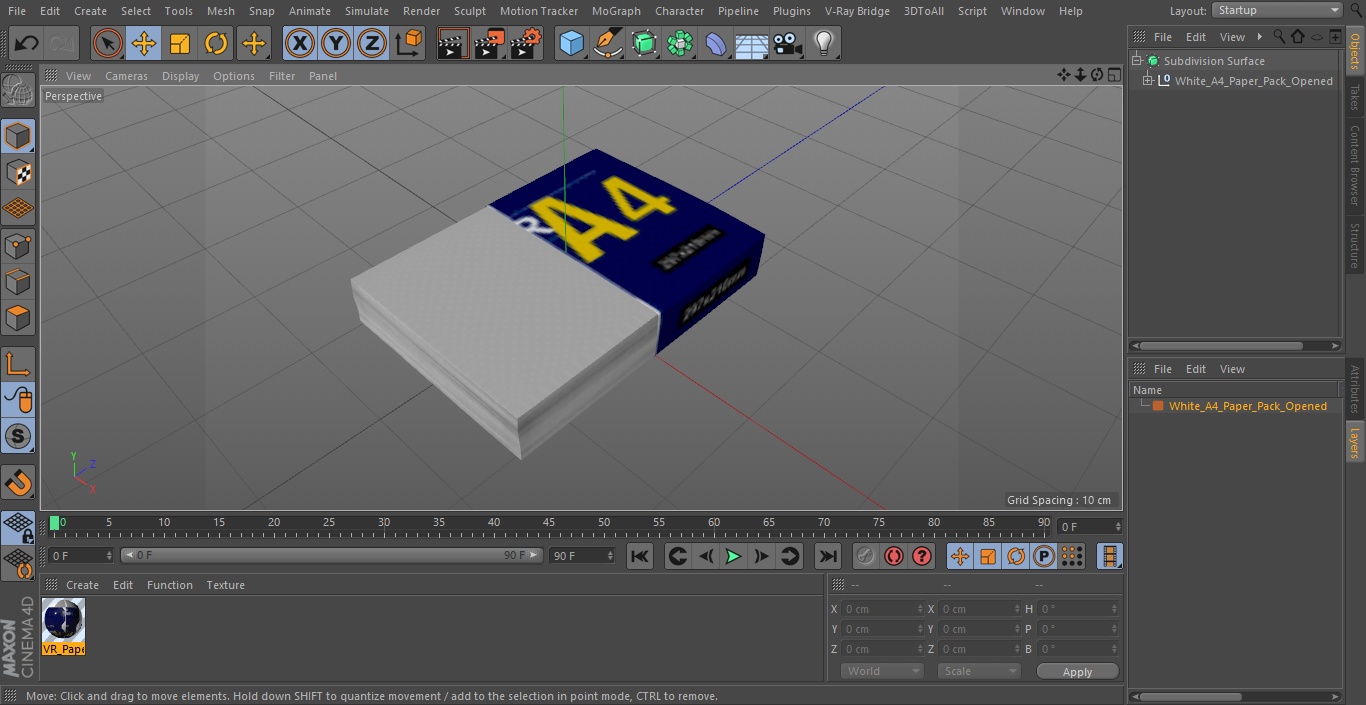Toggle record active objects button
Image resolution: width=1366 pixels, height=705 pixels.
866,556
